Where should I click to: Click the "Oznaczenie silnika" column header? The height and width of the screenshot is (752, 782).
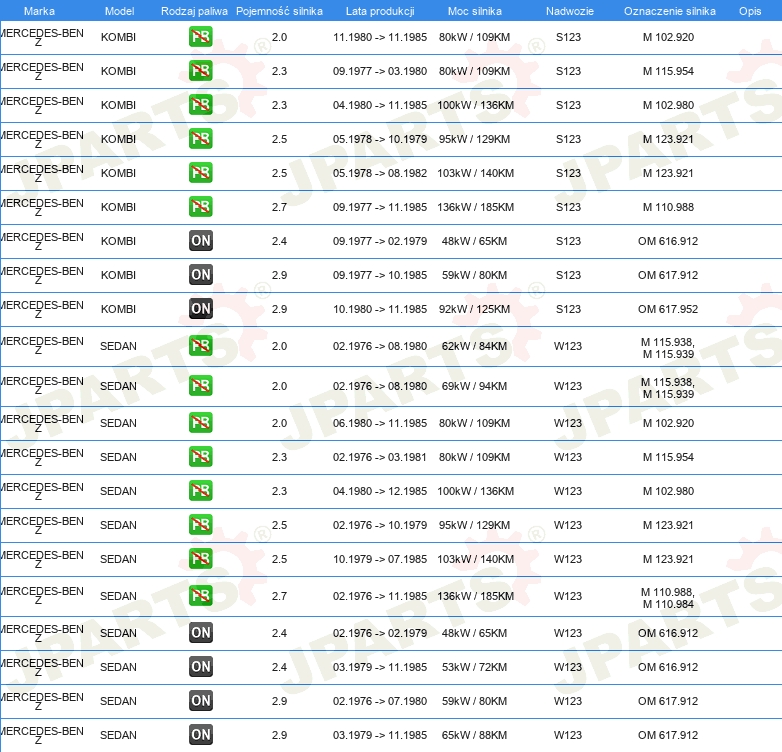(669, 11)
